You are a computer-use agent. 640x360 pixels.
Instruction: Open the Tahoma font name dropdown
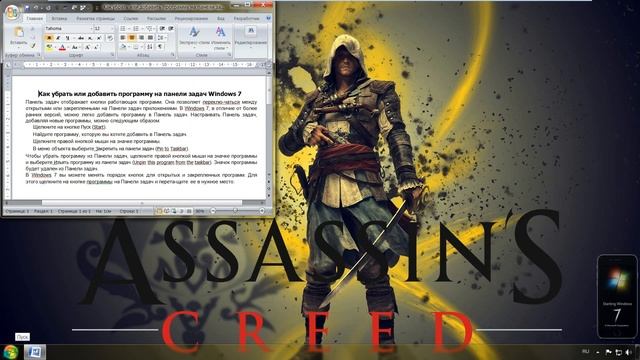point(91,29)
